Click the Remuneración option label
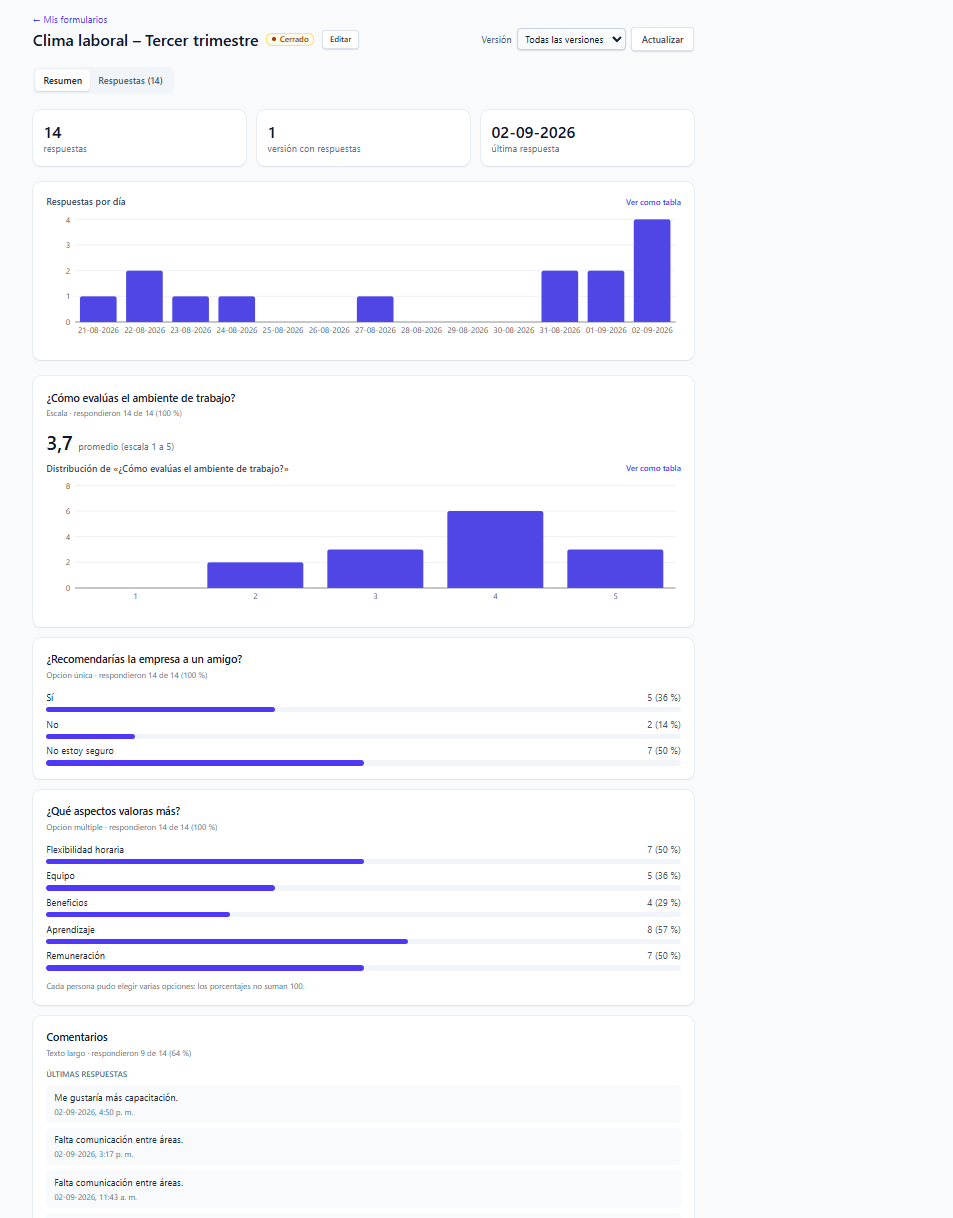Screen dimensions: 953x1218 pyautogui.click(x=75, y=956)
